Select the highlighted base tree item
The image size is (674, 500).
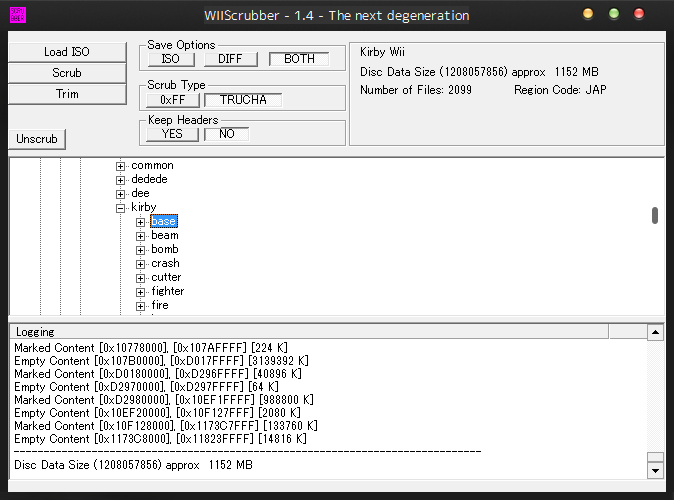coord(164,221)
